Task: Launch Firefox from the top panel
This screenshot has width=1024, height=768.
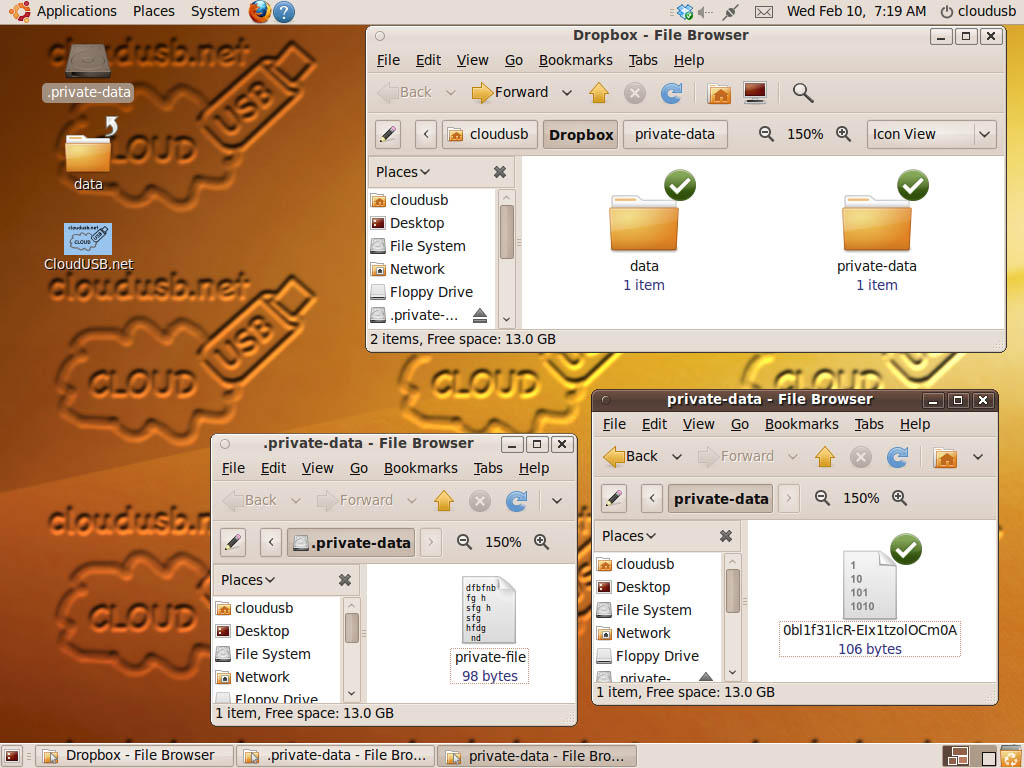Action: click(x=259, y=11)
